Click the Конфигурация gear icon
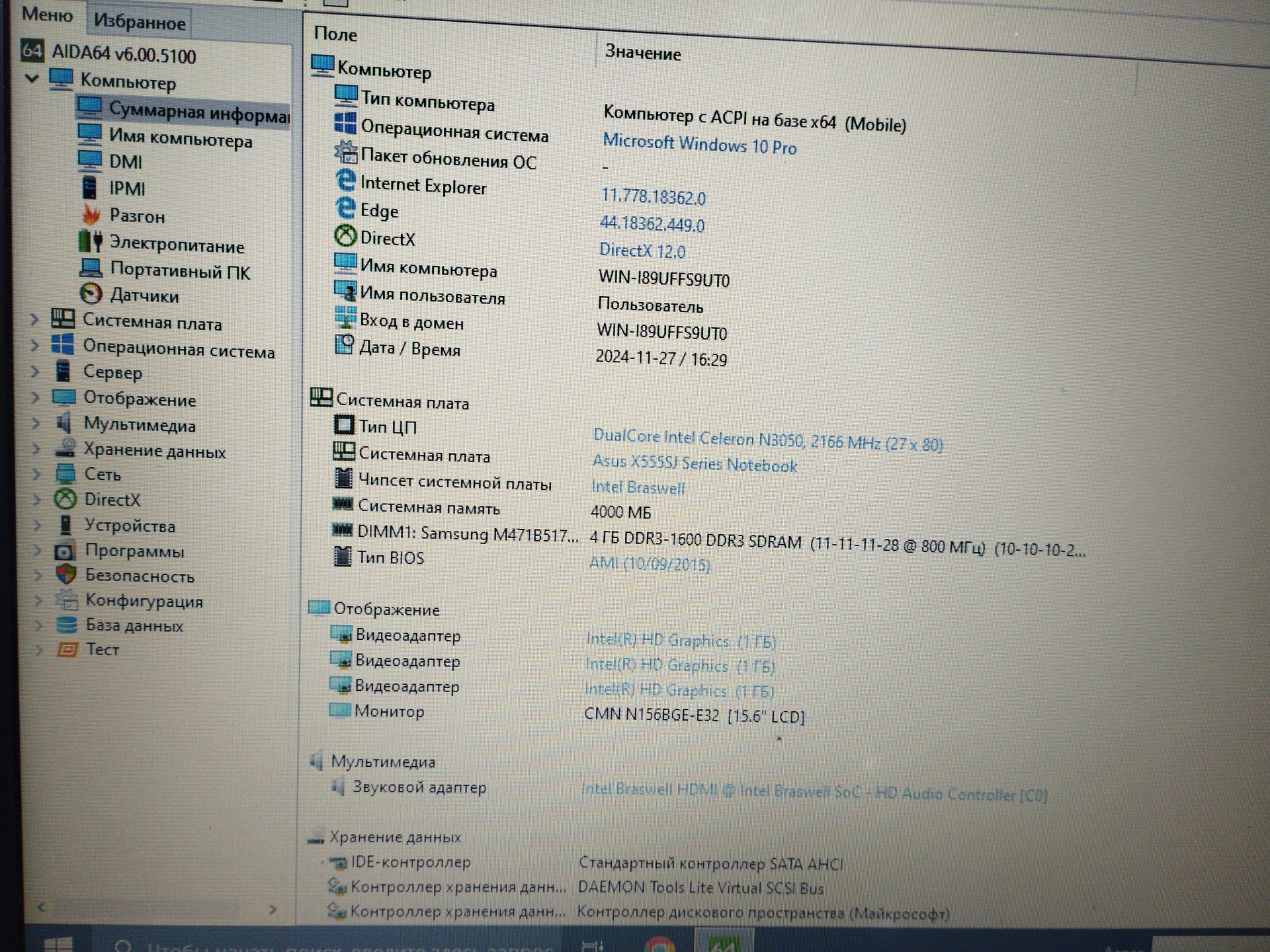Screen dimensions: 1270x952 click(66, 599)
